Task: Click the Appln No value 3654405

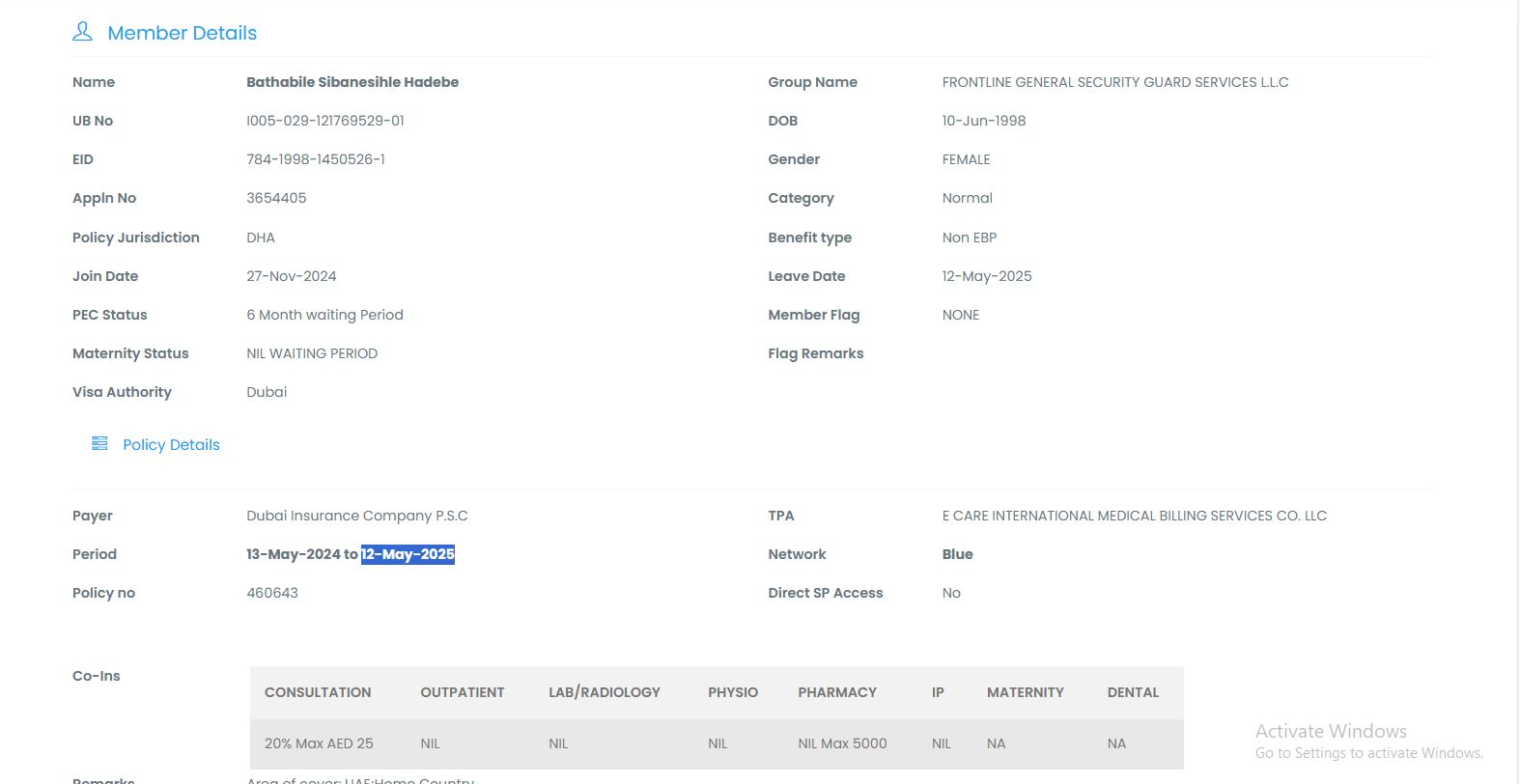Action: click(276, 198)
